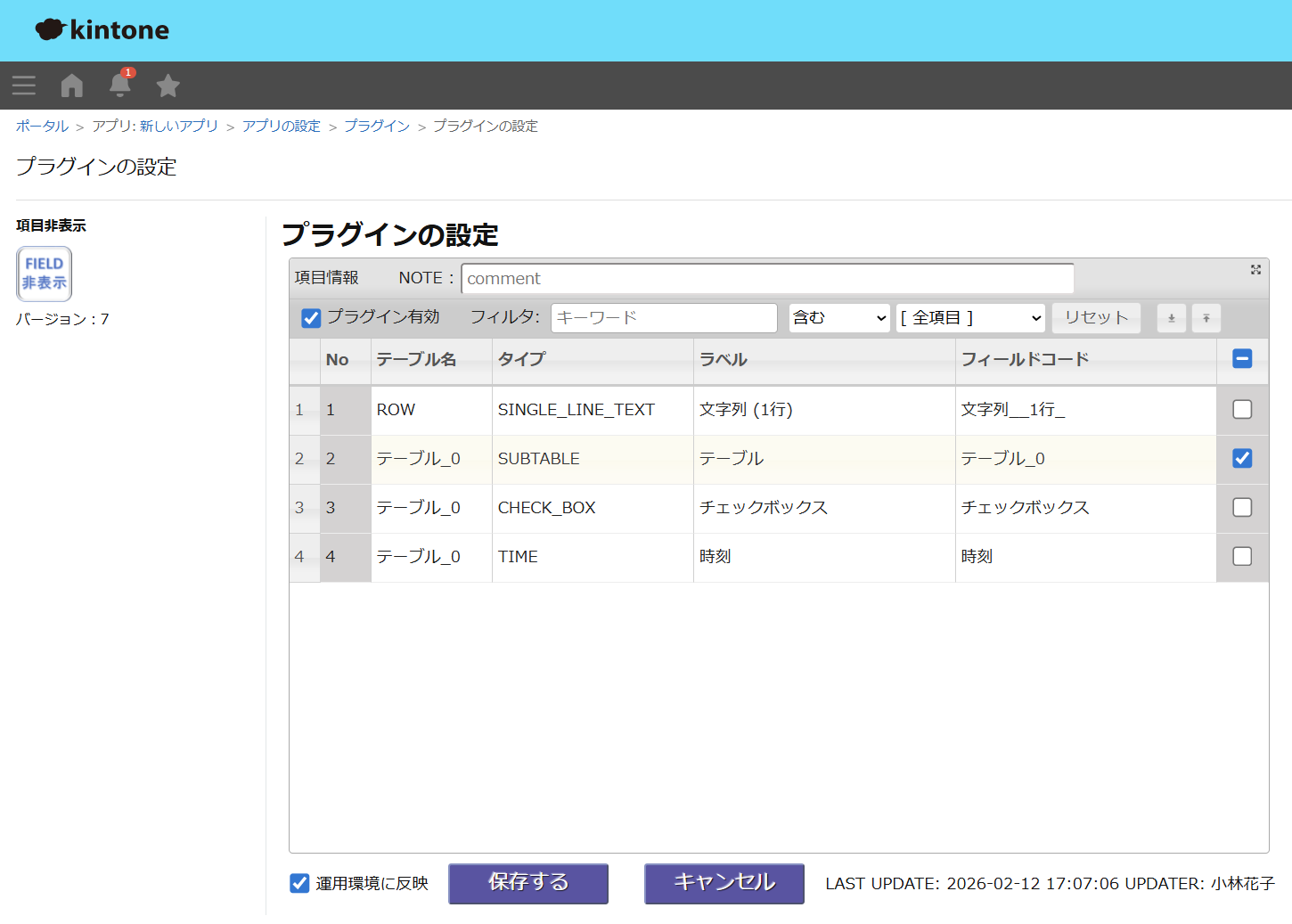Open the notifications bell
The image size is (1292, 924).
click(x=120, y=85)
